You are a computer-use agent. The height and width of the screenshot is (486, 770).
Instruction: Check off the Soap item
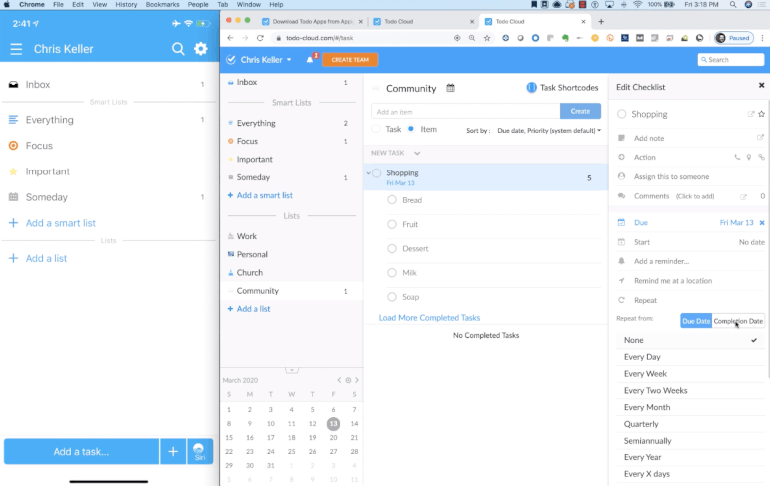coord(392,297)
